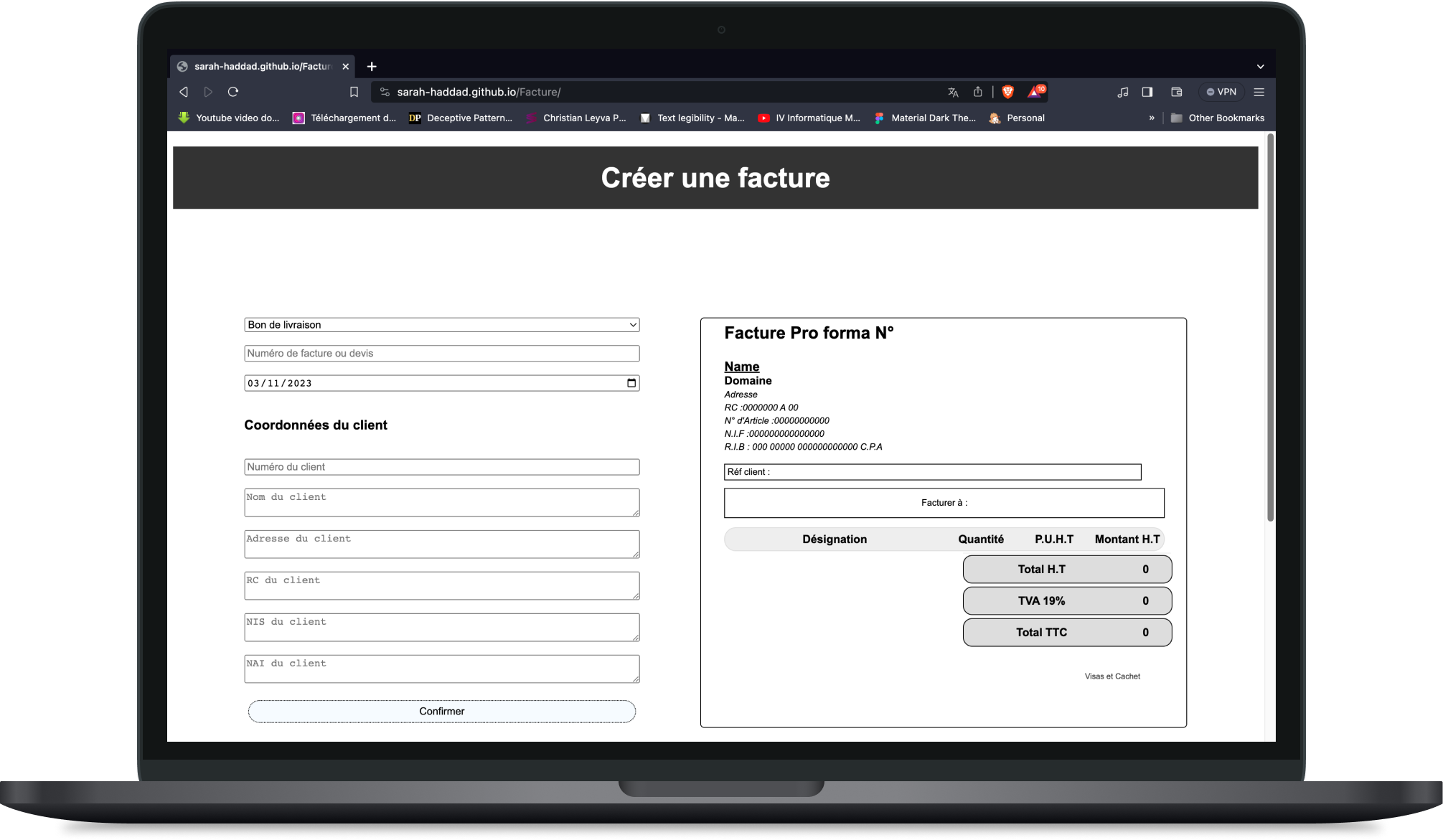Open 'Deceptive Pattern...' bookmark
This screenshot has height=840, width=1443.
461,118
